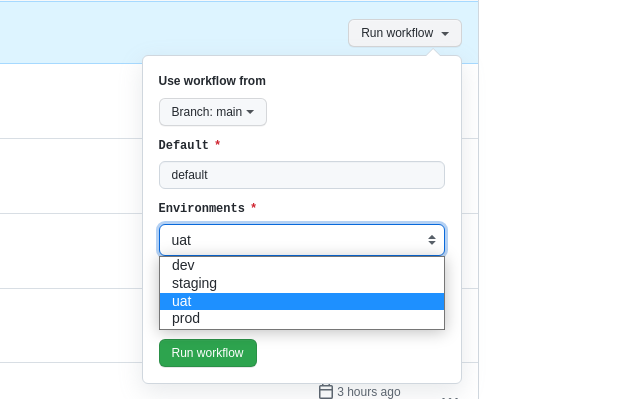Click the green Run workflow button
This screenshot has width=629, height=399.
click(x=208, y=353)
